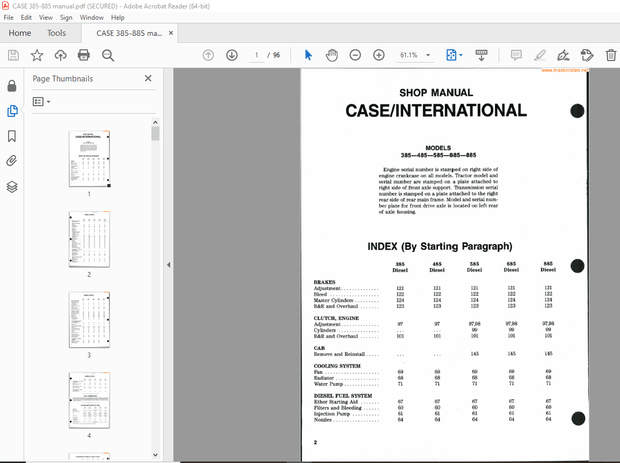Click the thumbnail panel scrollbar thumb
The image size is (620, 463).
pyautogui.click(x=155, y=134)
